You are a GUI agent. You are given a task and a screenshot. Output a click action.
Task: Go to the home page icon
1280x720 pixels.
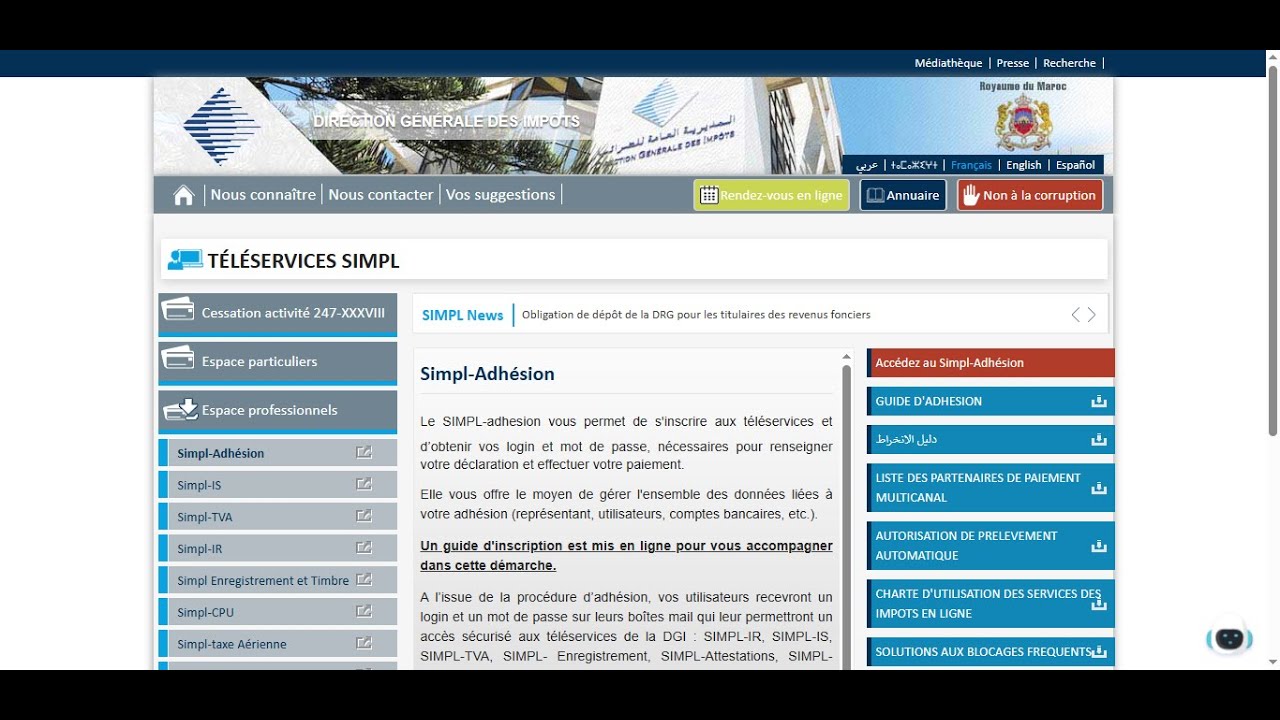[184, 195]
